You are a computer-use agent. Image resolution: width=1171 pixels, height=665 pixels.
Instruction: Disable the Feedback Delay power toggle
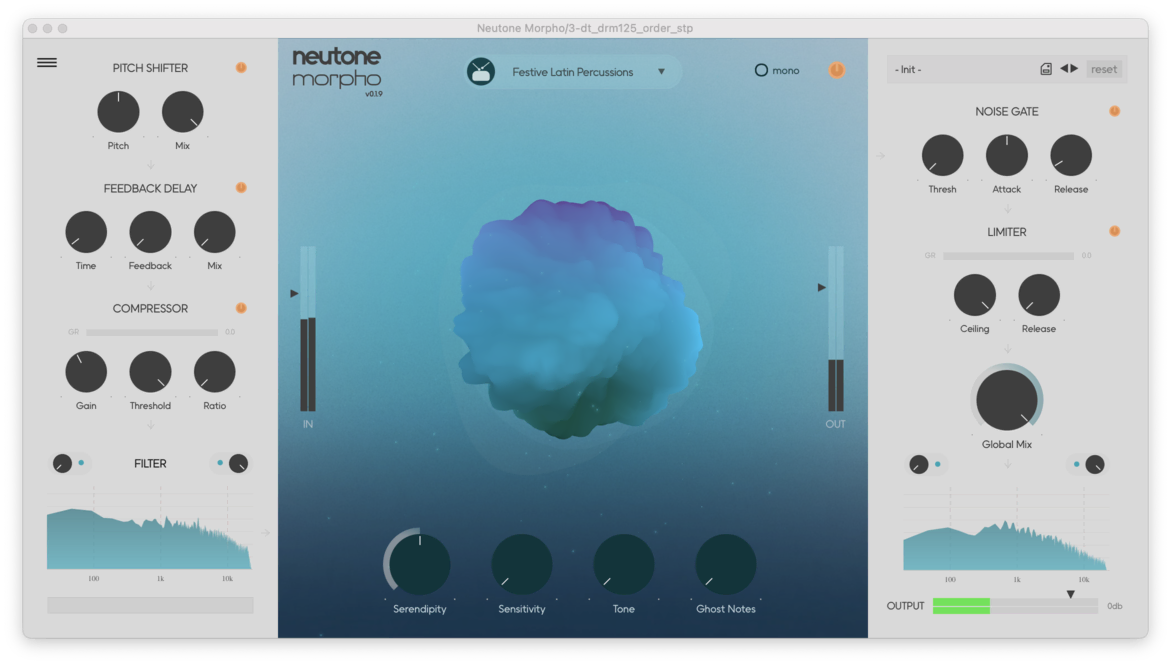point(241,188)
